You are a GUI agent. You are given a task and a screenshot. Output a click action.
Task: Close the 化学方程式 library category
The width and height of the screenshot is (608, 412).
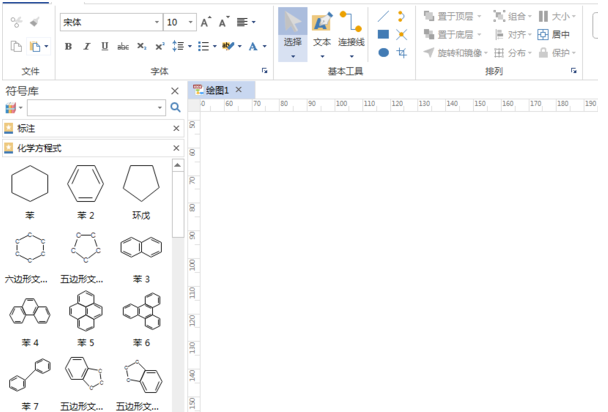pos(176,148)
